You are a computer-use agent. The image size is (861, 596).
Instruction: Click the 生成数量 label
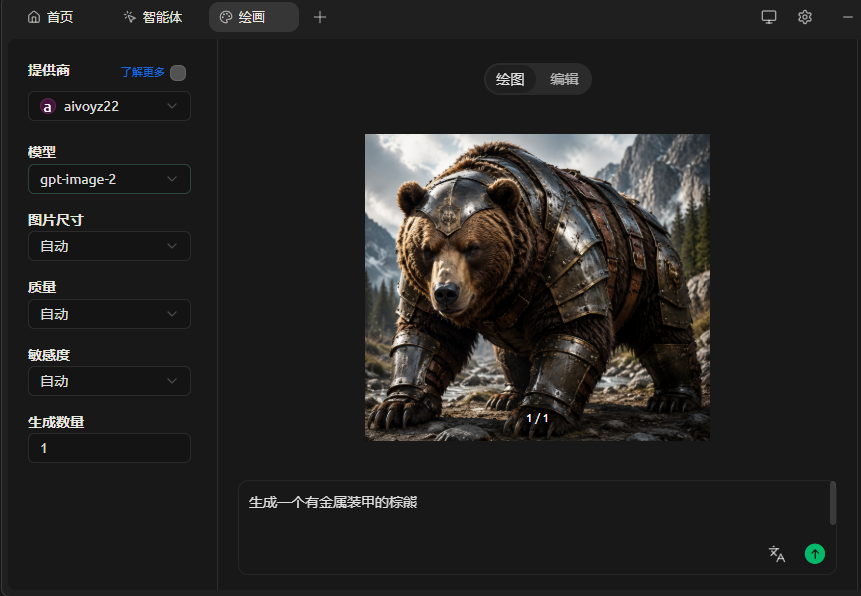click(x=56, y=422)
